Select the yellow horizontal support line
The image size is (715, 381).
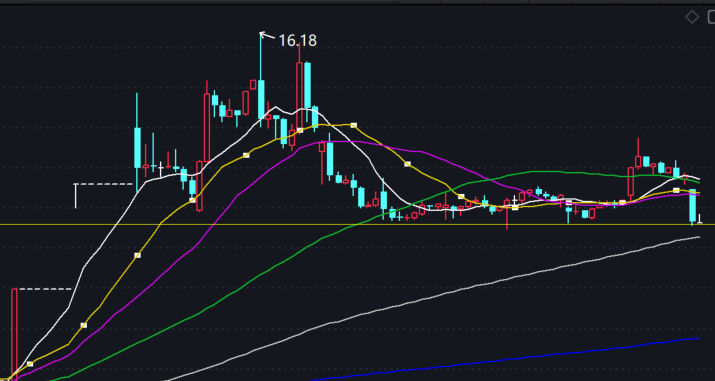click(358, 225)
